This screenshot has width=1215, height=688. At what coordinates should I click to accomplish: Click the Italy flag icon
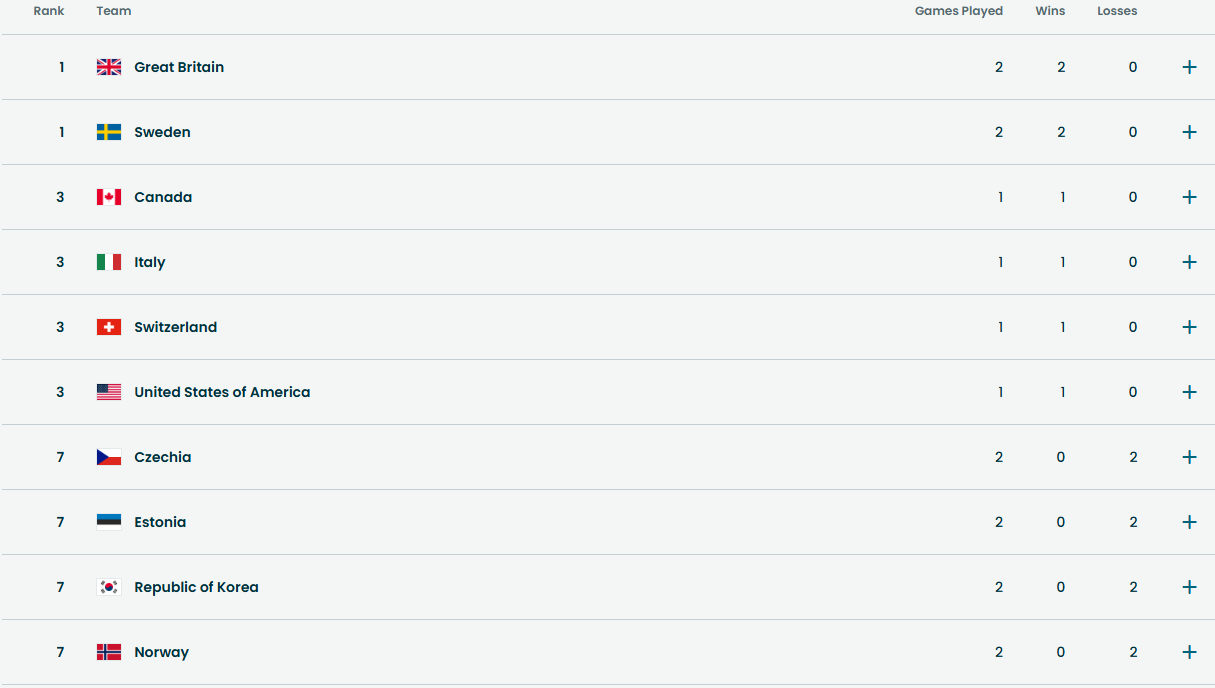pos(109,262)
